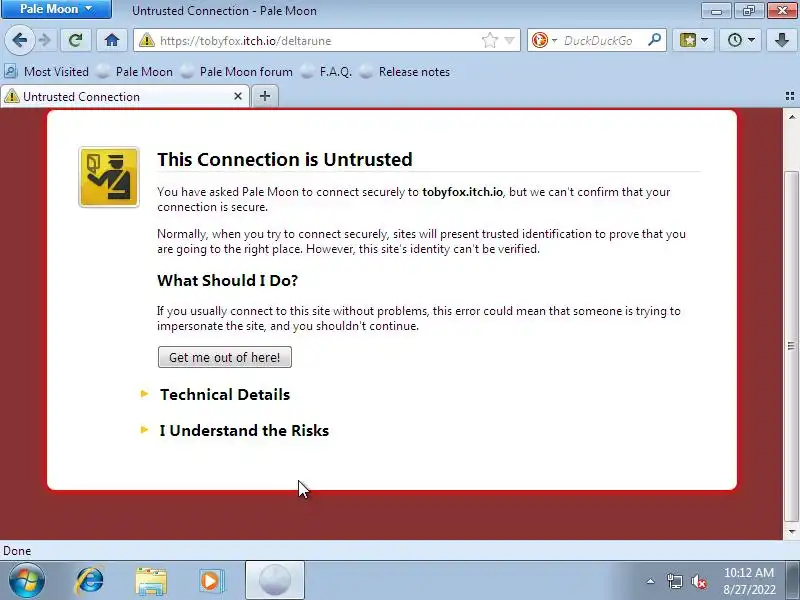Click the Get me out of here! button
The width and height of the screenshot is (800, 600).
[x=224, y=357]
